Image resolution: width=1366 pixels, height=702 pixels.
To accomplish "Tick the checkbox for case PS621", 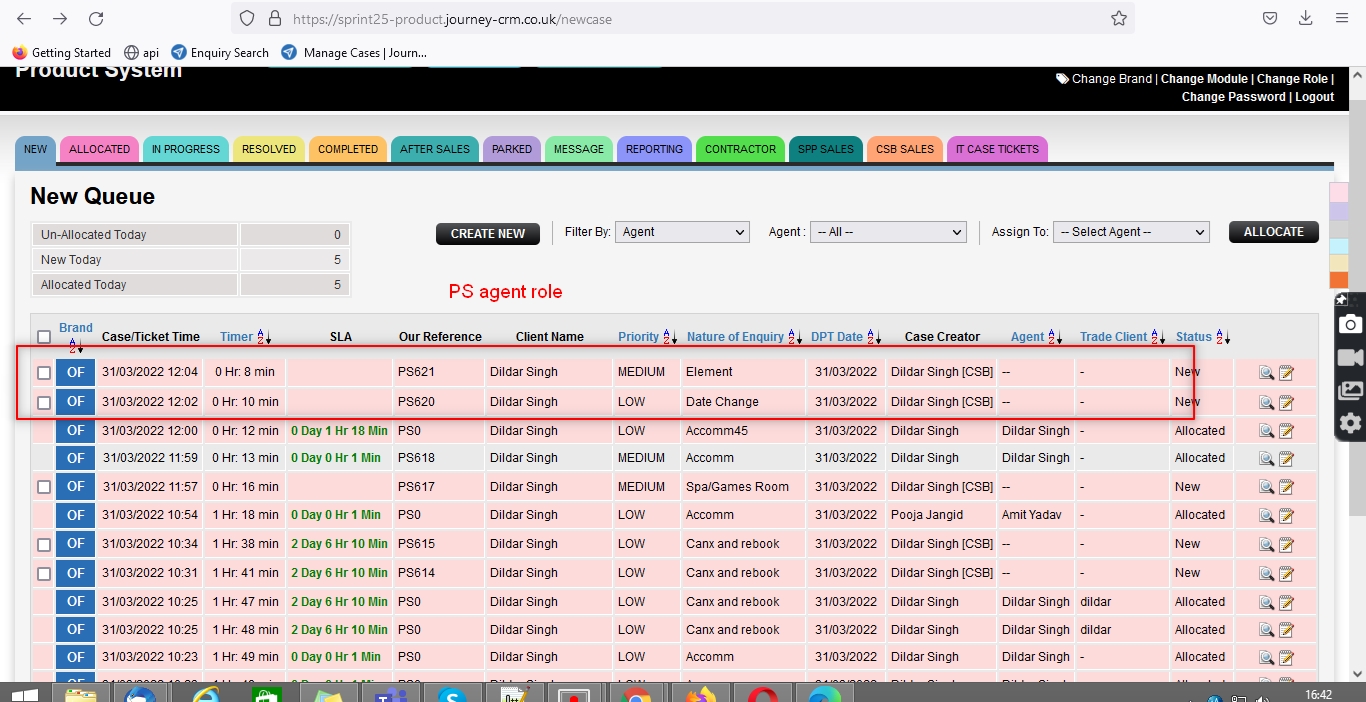I will [44, 373].
